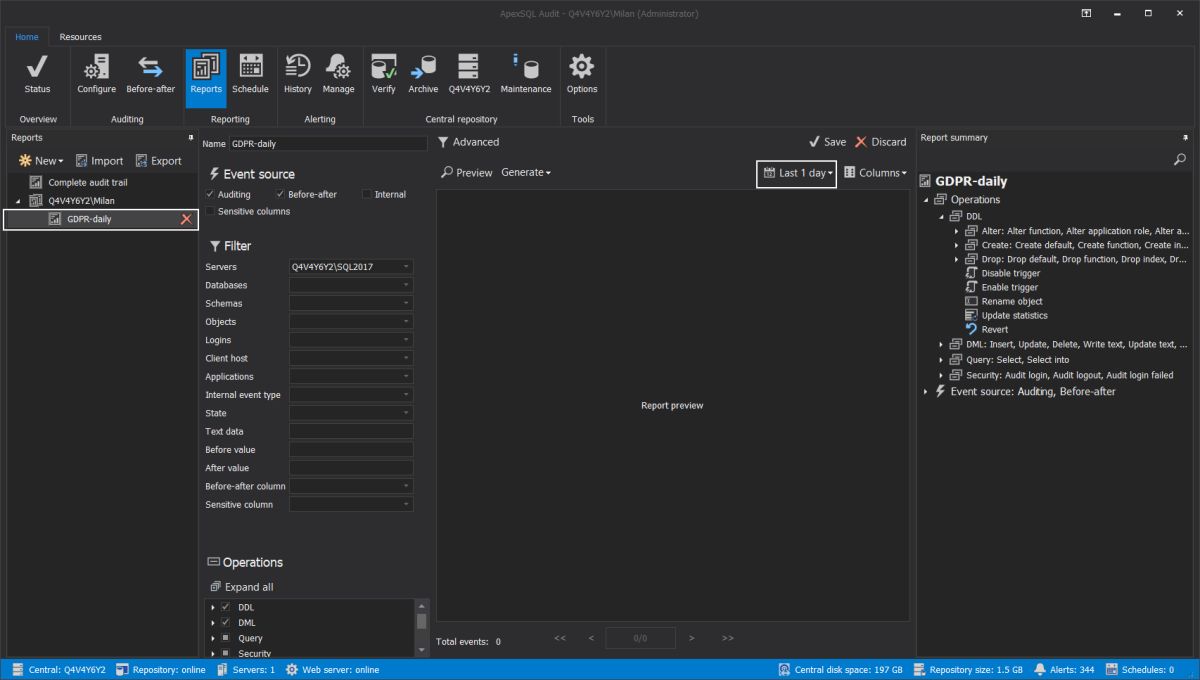Open the Generate dropdown
The height and width of the screenshot is (680, 1200).
coord(526,172)
